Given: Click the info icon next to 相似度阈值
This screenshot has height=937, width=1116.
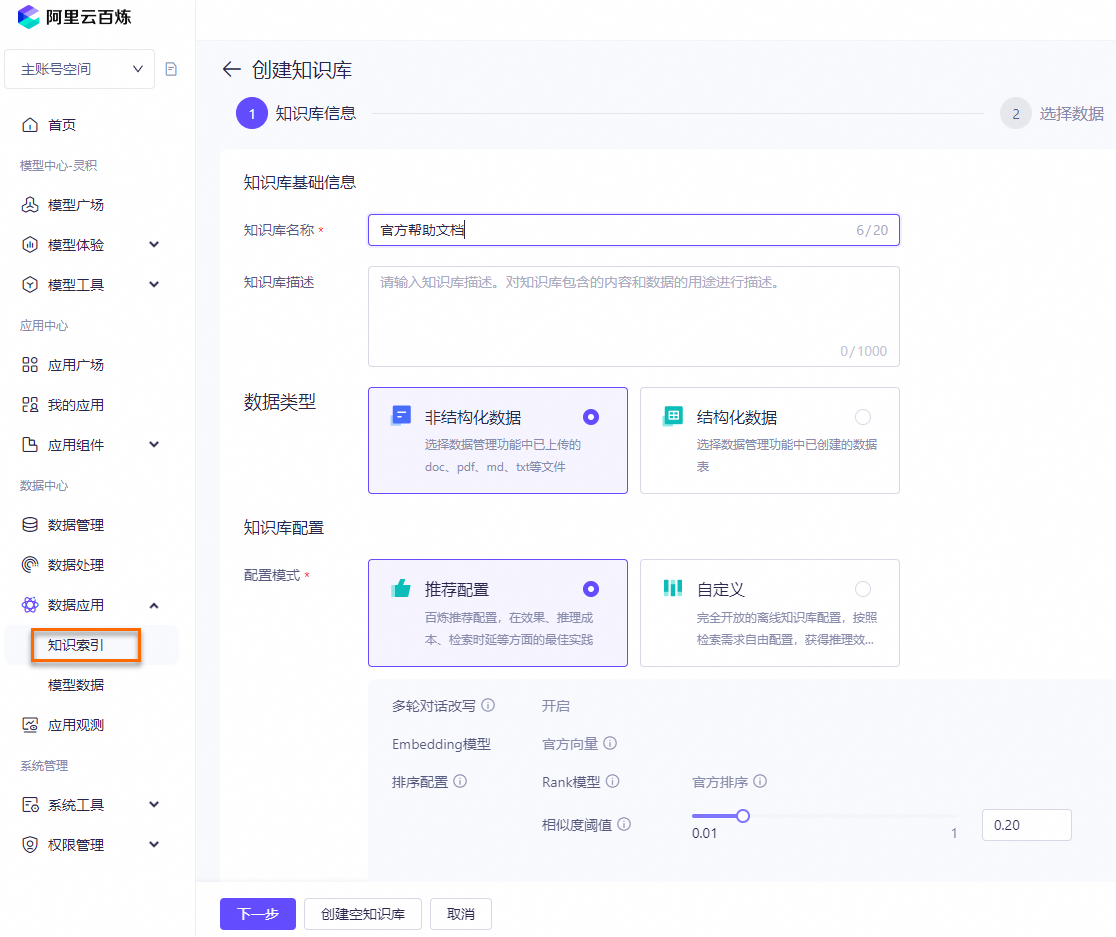Looking at the screenshot, I should [x=624, y=824].
